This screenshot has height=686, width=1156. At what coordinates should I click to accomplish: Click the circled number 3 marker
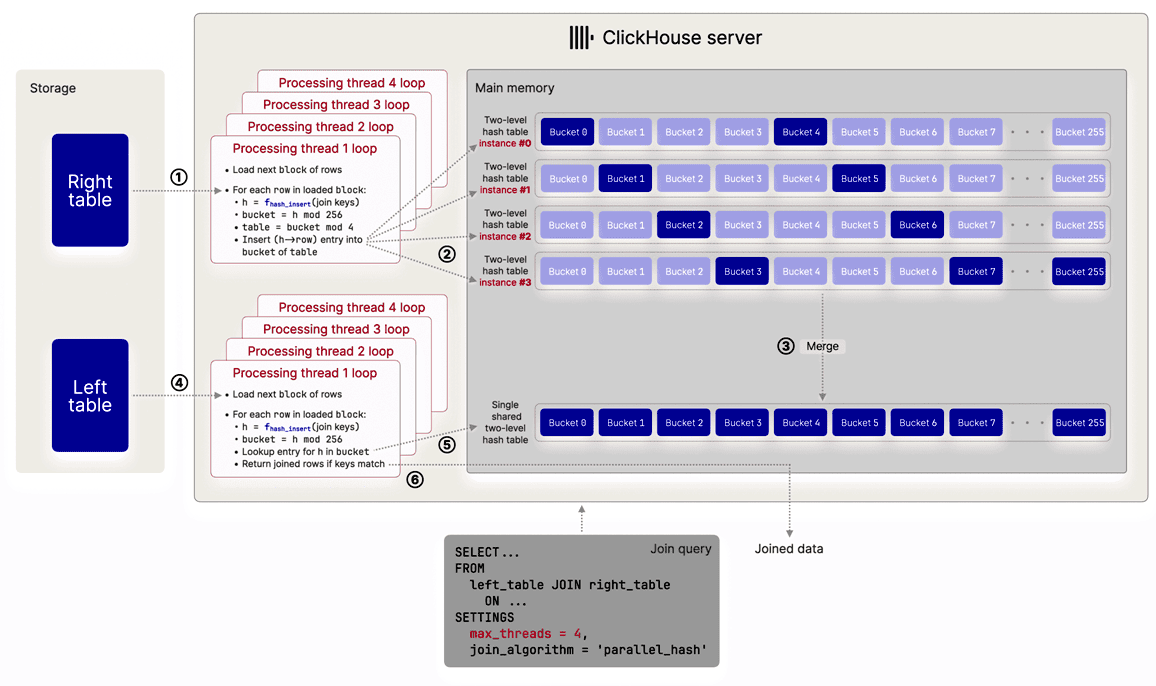[786, 346]
